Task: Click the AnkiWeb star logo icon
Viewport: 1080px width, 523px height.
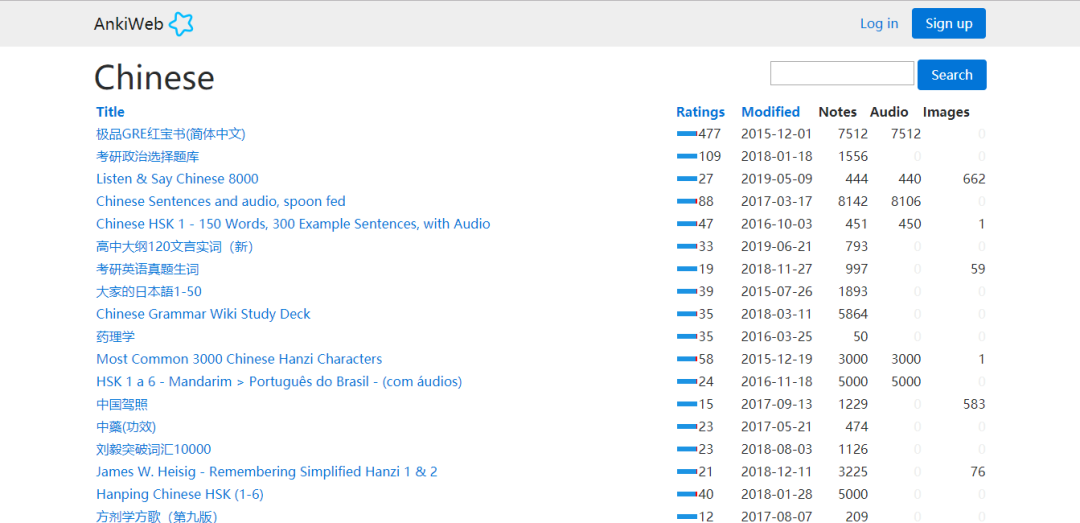Action: pyautogui.click(x=181, y=24)
